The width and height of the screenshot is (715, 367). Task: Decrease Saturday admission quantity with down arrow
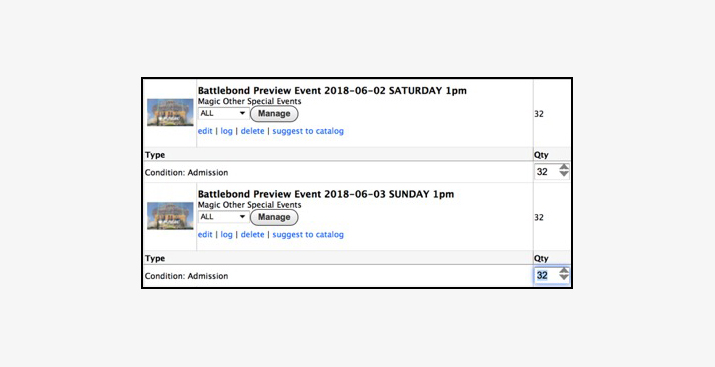coord(564,174)
